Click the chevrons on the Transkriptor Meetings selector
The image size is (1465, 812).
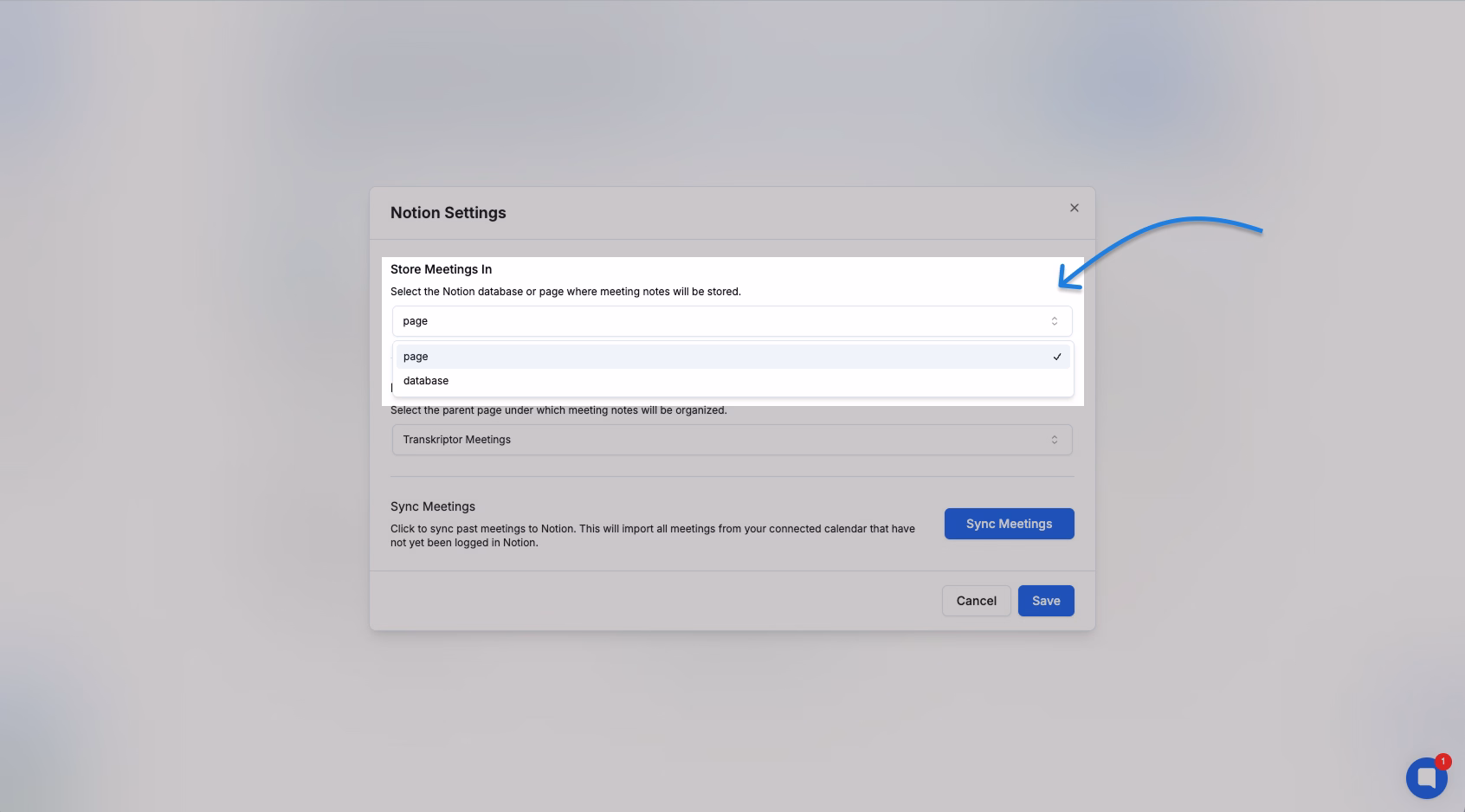(x=1055, y=439)
